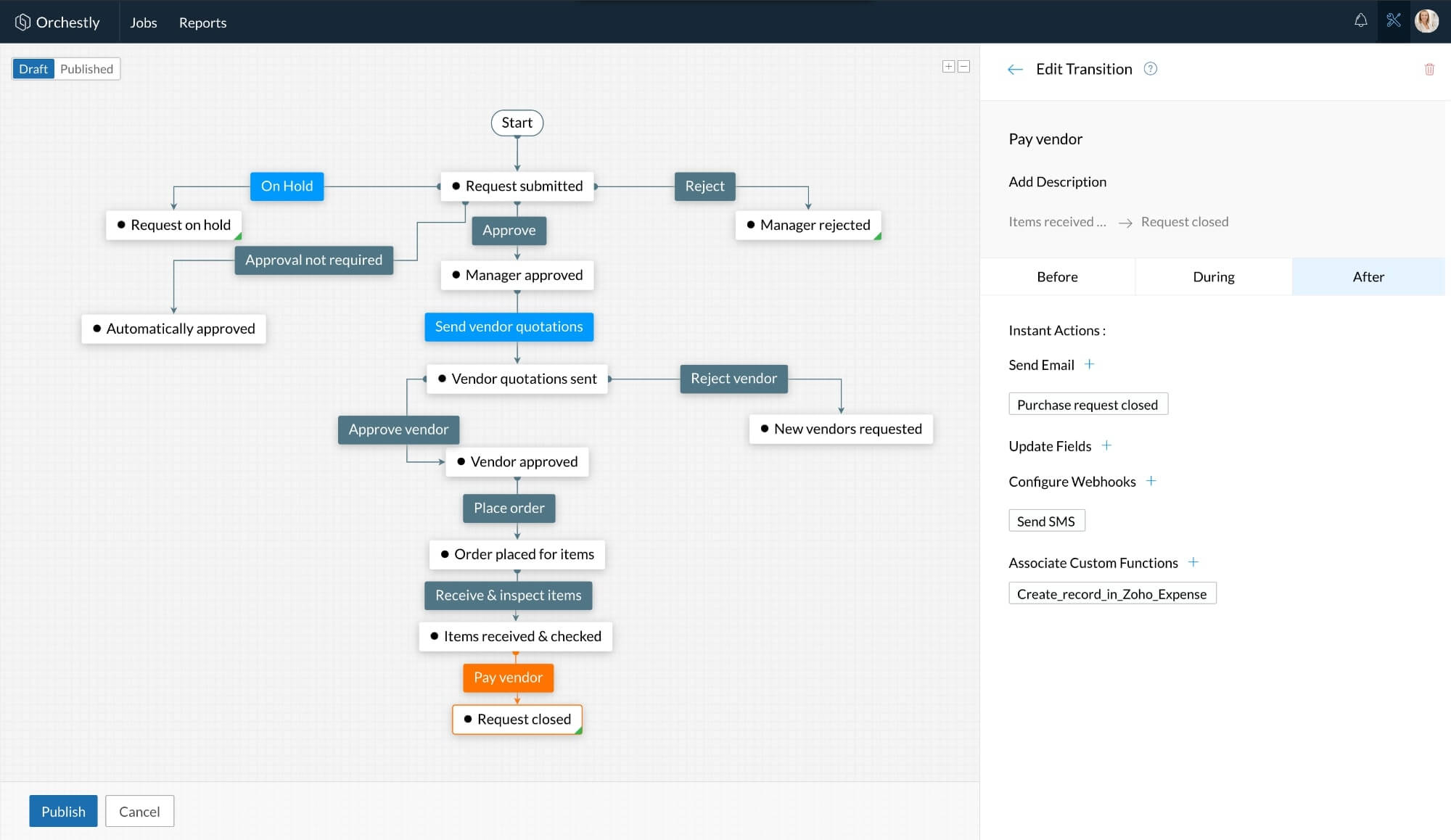Image resolution: width=1451 pixels, height=840 pixels.
Task: Select Request on hold stage
Action: point(174,225)
